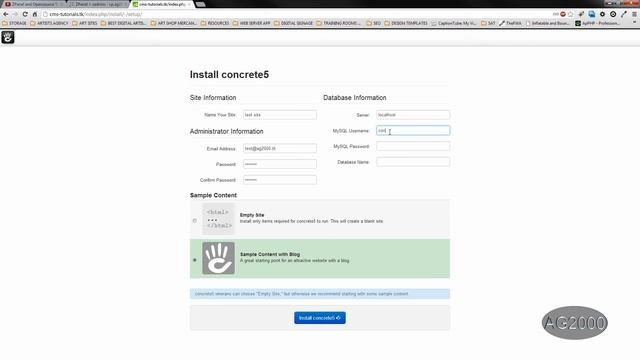Open the ART SITES bookmarks folder

(x=85, y=23)
